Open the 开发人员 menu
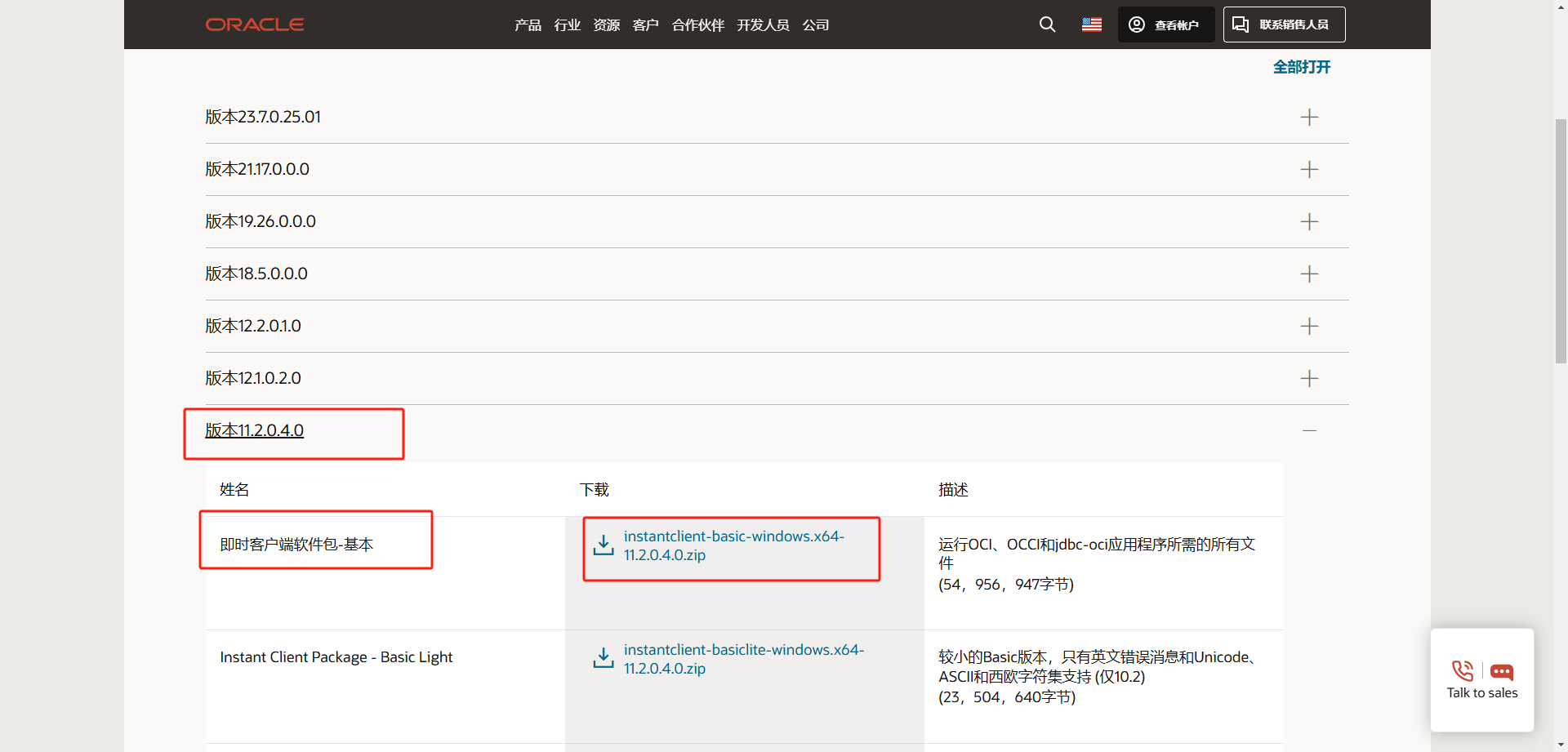This screenshot has height=752, width=1568. [x=762, y=24]
